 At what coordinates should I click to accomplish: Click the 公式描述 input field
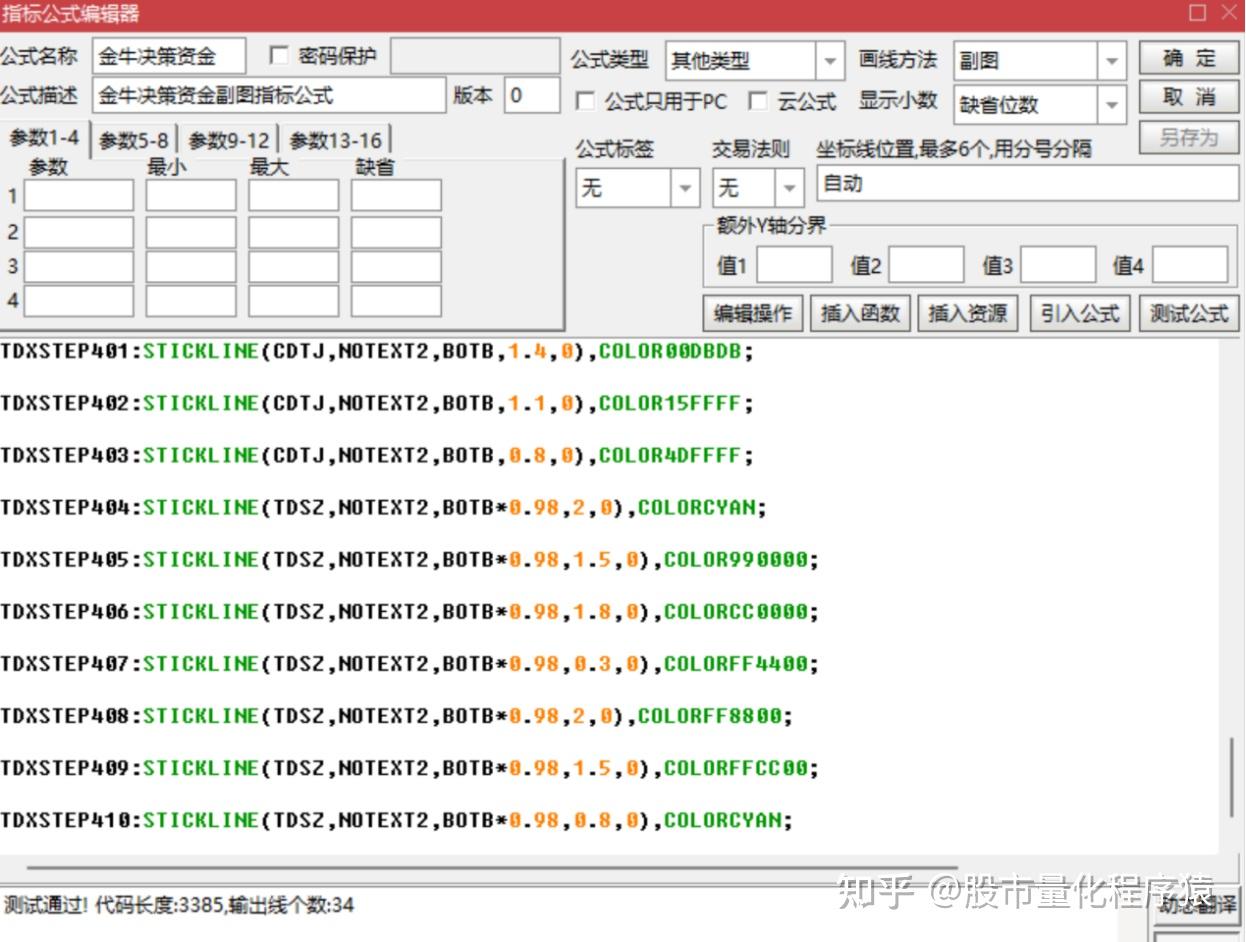269,96
